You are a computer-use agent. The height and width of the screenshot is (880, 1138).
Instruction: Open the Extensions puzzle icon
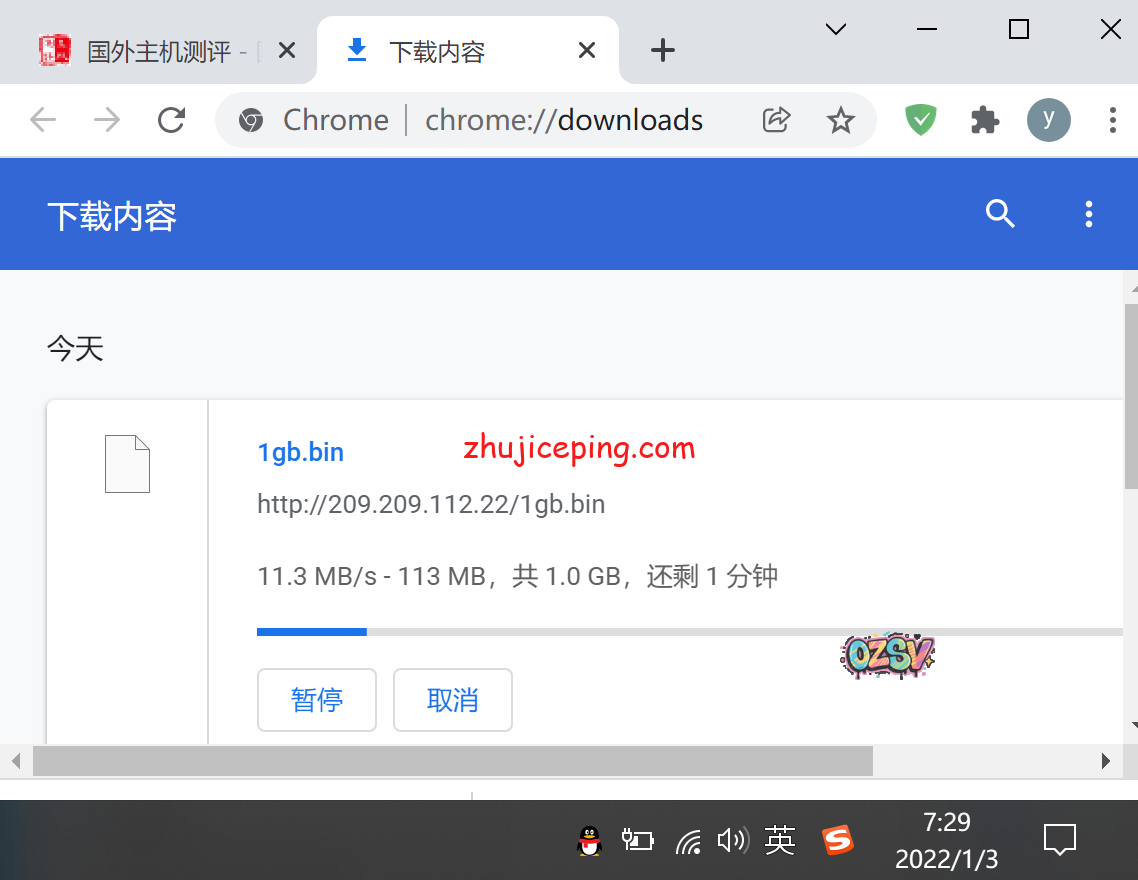pyautogui.click(x=984, y=120)
